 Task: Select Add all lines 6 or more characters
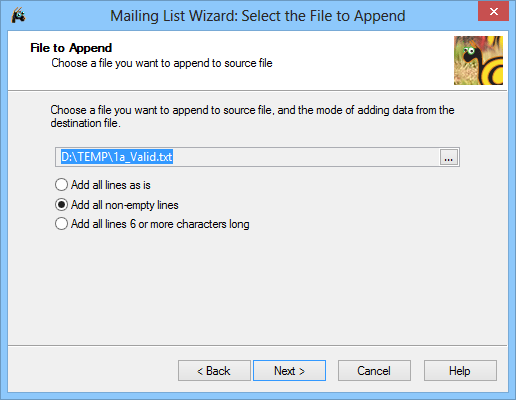[61, 224]
